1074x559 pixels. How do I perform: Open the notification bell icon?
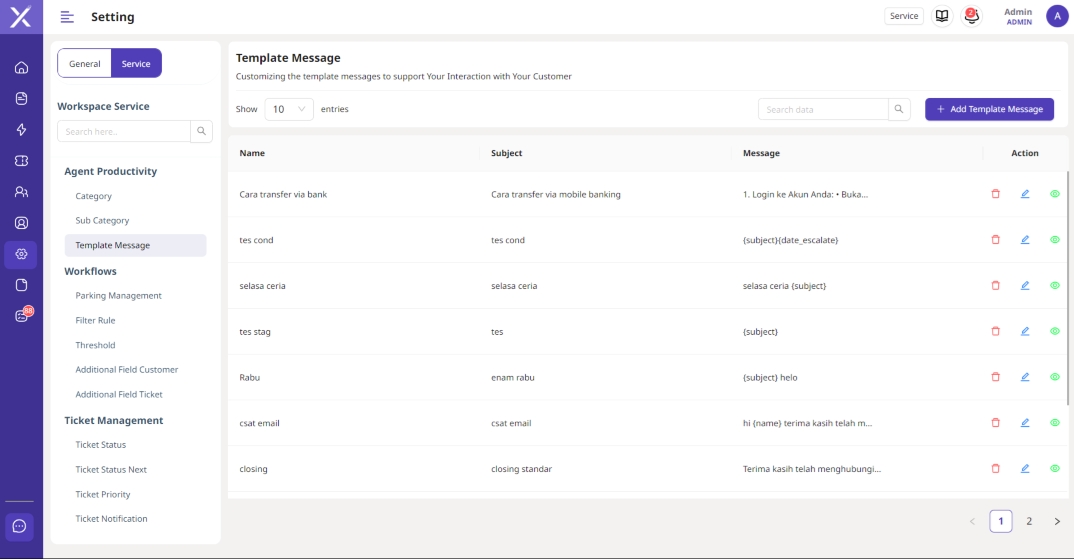pyautogui.click(x=971, y=16)
